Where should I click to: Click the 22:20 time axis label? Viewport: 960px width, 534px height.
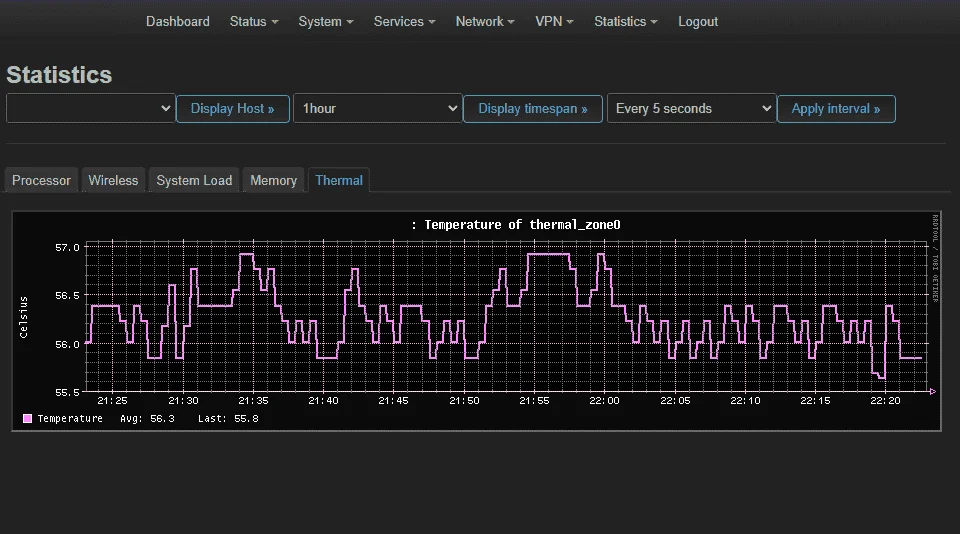pos(885,400)
